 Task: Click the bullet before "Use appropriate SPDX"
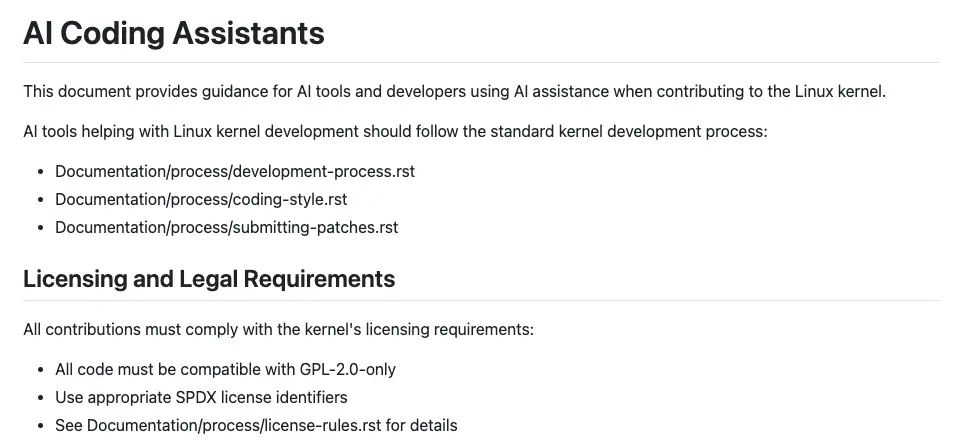41,397
